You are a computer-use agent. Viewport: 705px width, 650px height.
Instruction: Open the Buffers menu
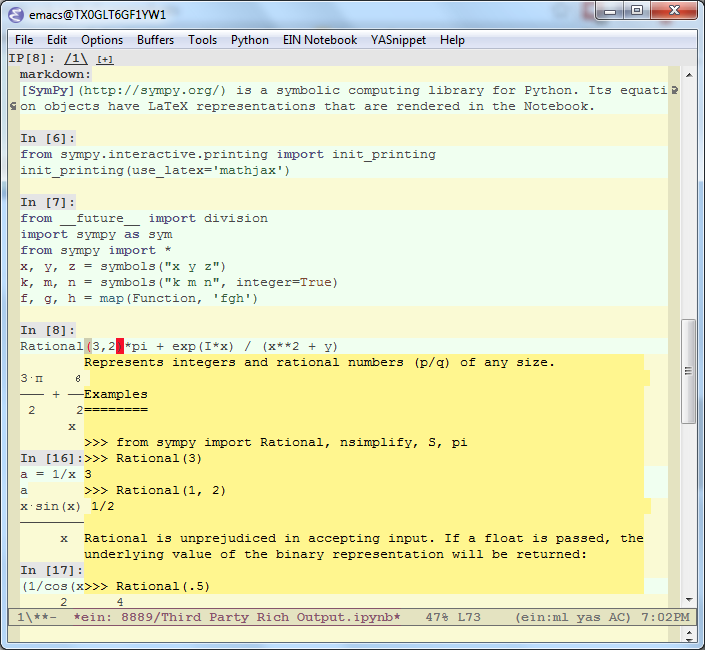coord(155,40)
